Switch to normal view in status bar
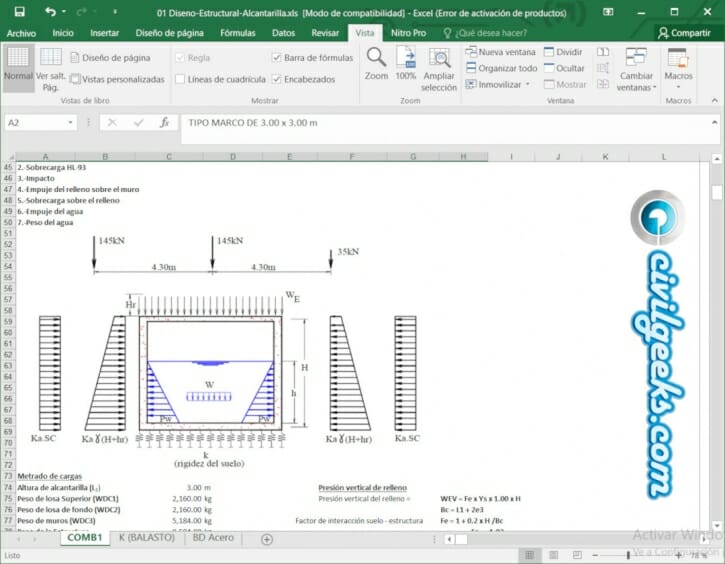 point(529,554)
